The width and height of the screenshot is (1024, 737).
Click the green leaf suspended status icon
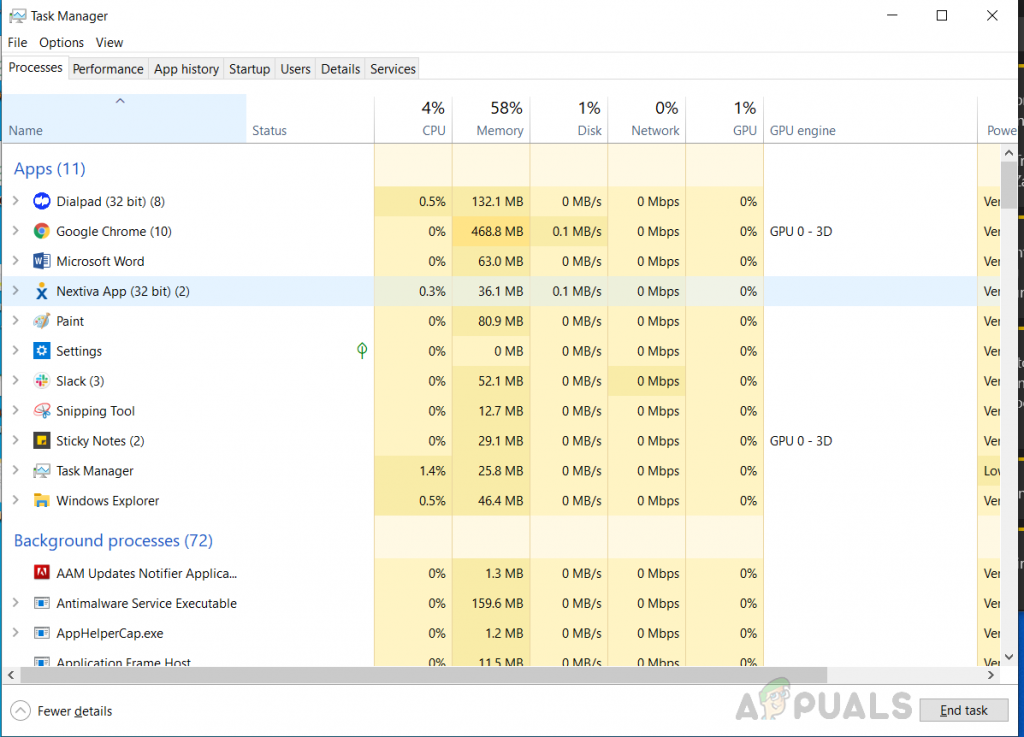coord(362,351)
